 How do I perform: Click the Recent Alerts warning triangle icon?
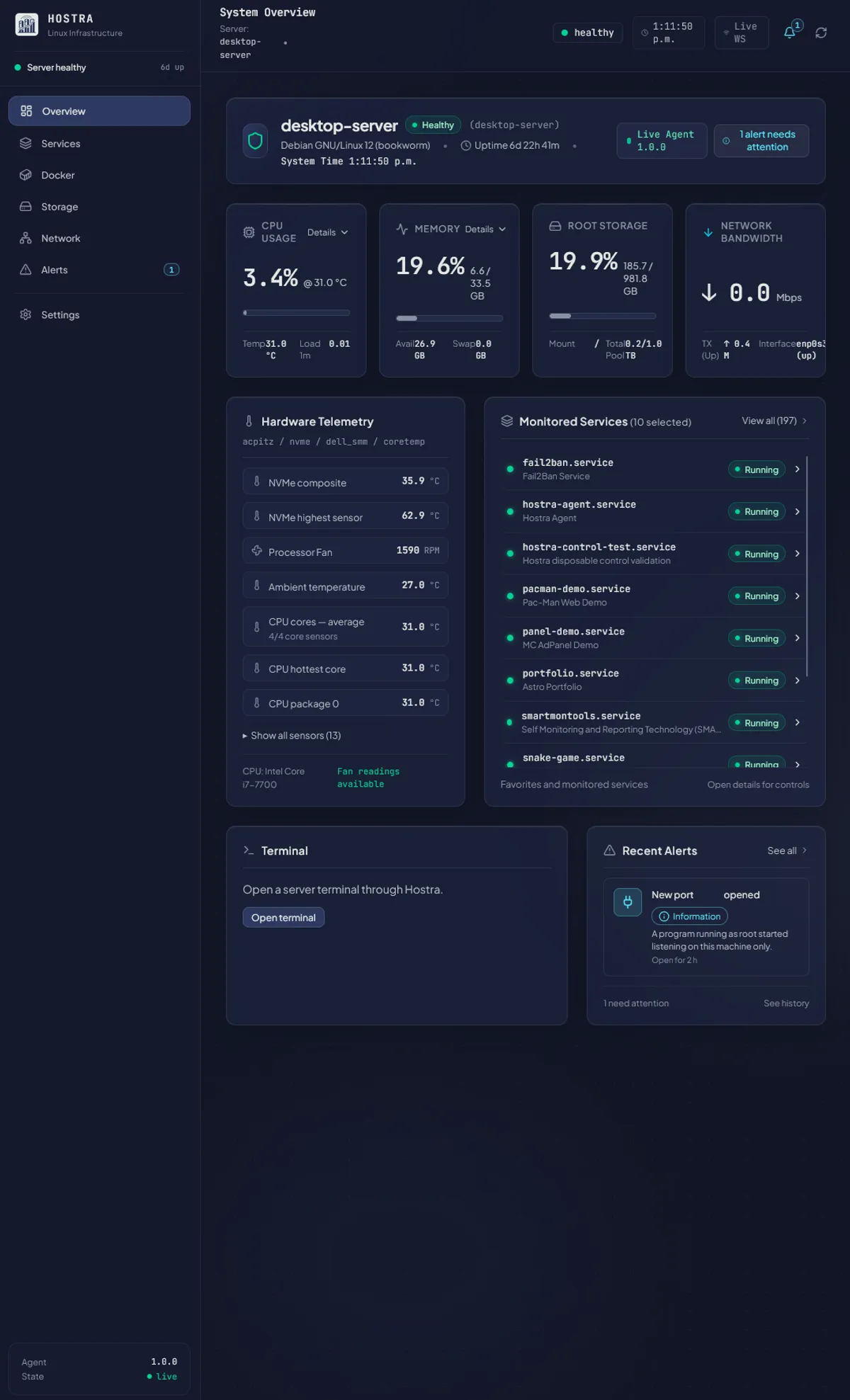[x=609, y=850]
